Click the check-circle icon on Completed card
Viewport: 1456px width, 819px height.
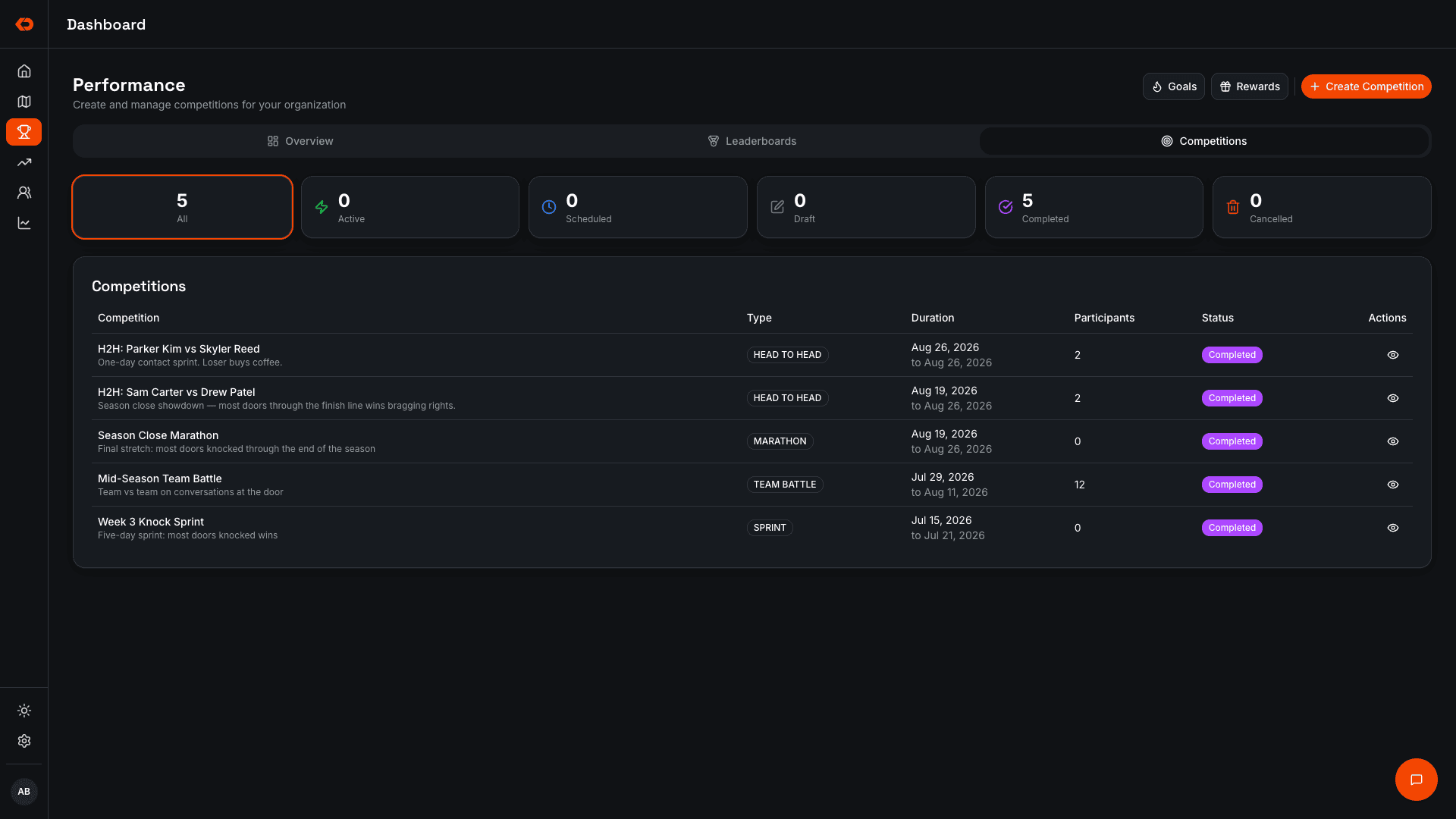[x=1006, y=207]
